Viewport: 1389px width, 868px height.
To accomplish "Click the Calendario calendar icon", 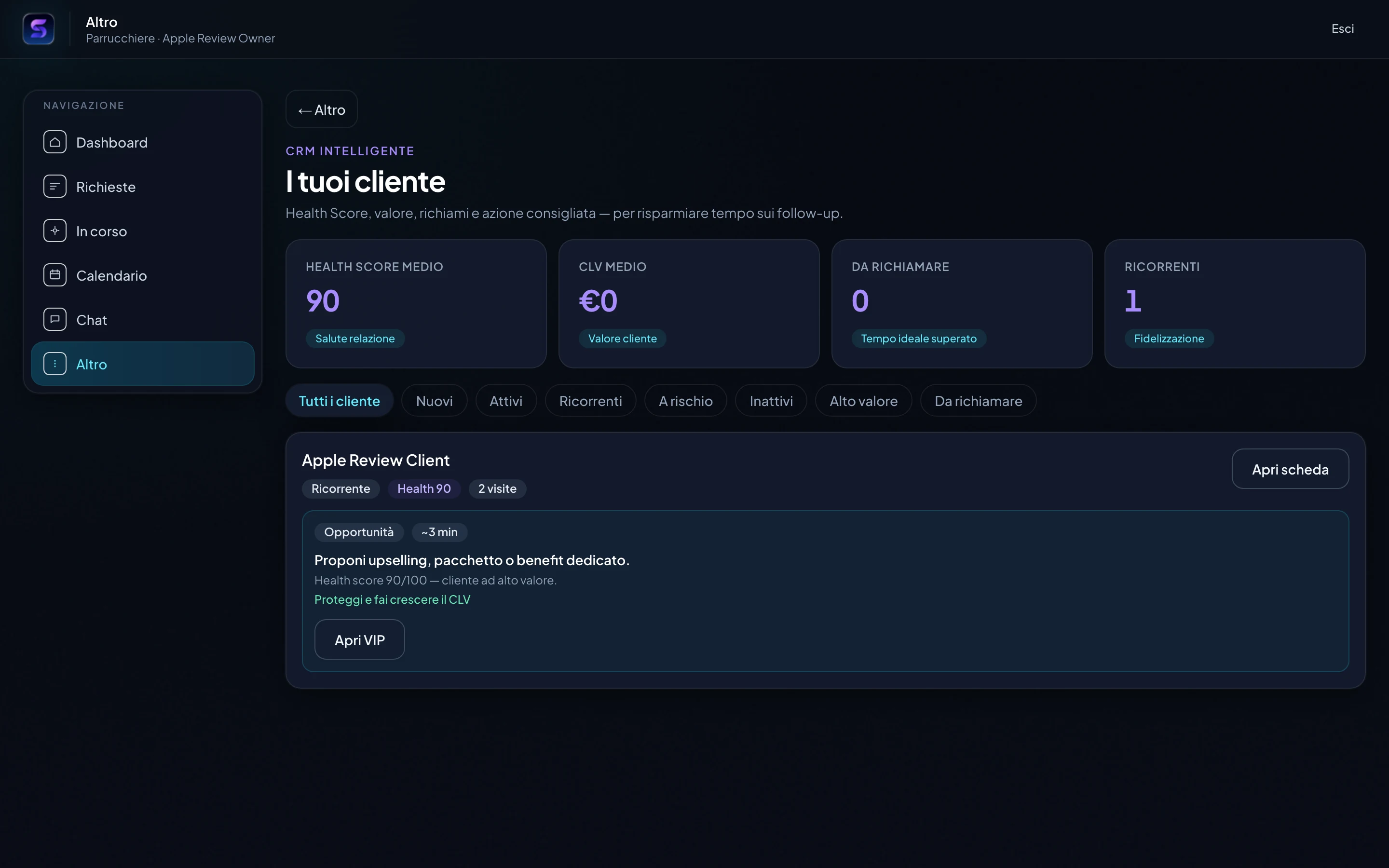I will pyautogui.click(x=54, y=275).
